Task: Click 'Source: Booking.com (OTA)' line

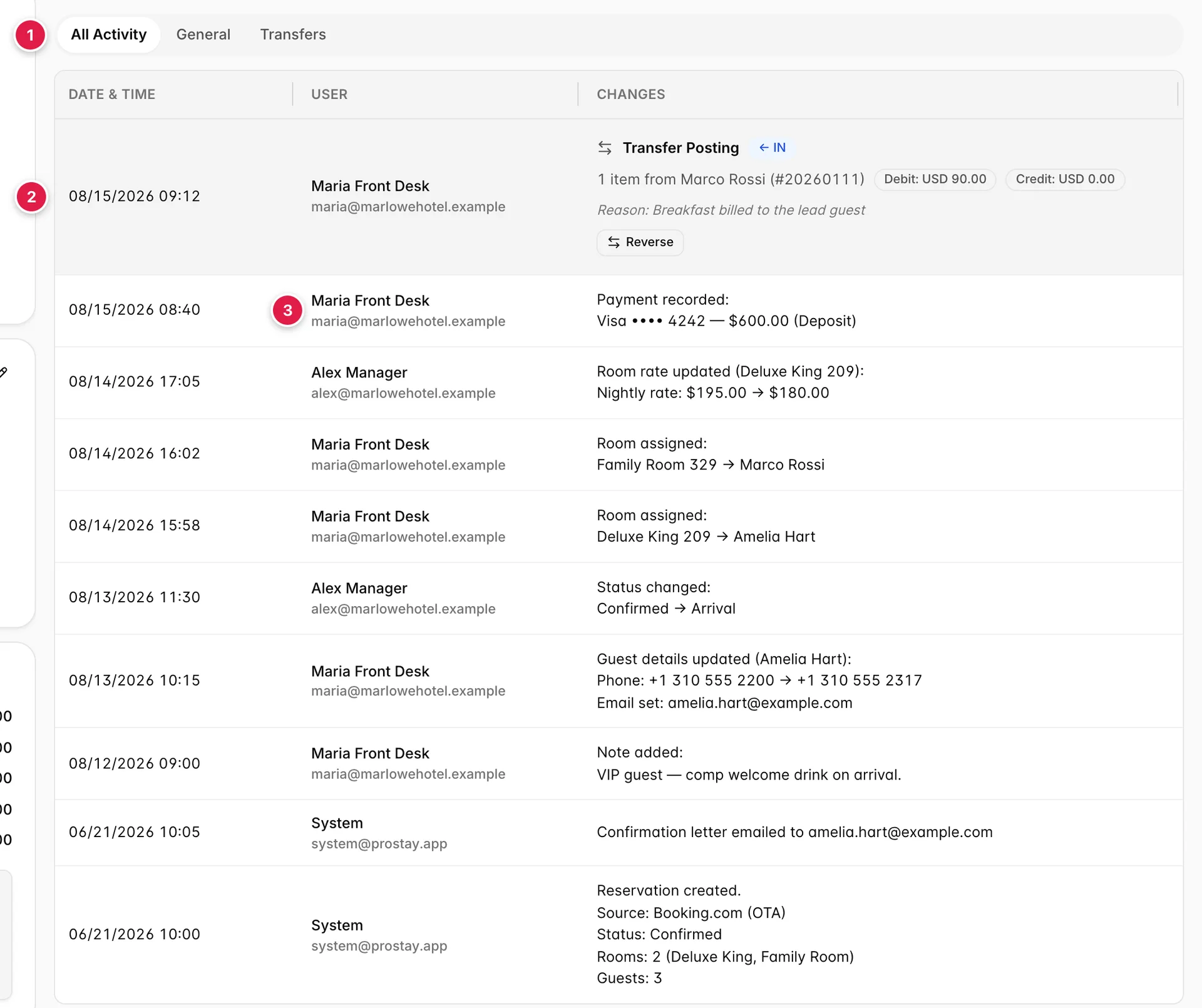Action: coord(691,913)
